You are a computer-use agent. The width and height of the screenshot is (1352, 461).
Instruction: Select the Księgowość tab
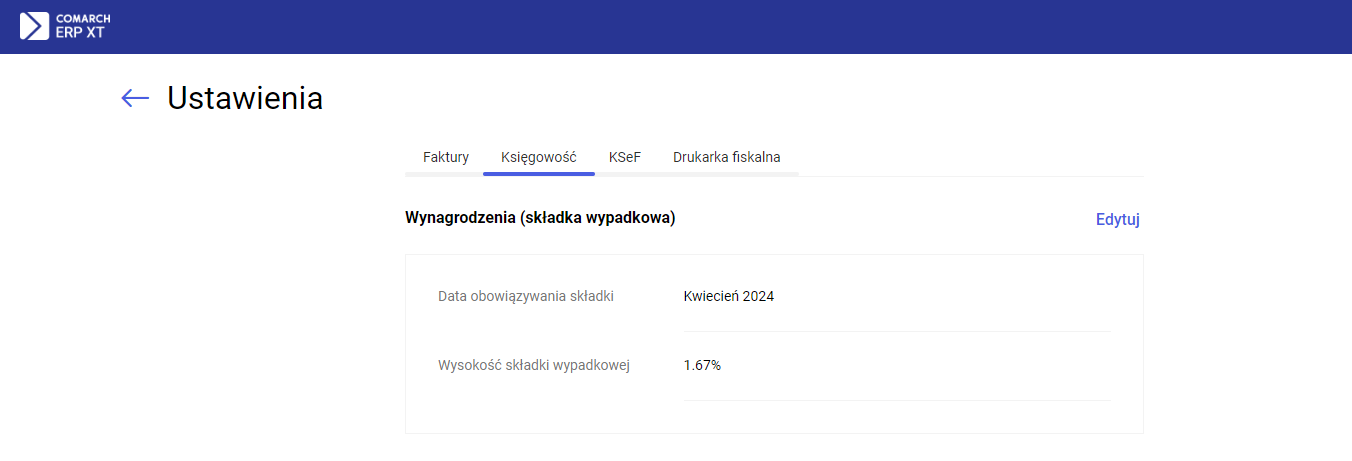(538, 157)
